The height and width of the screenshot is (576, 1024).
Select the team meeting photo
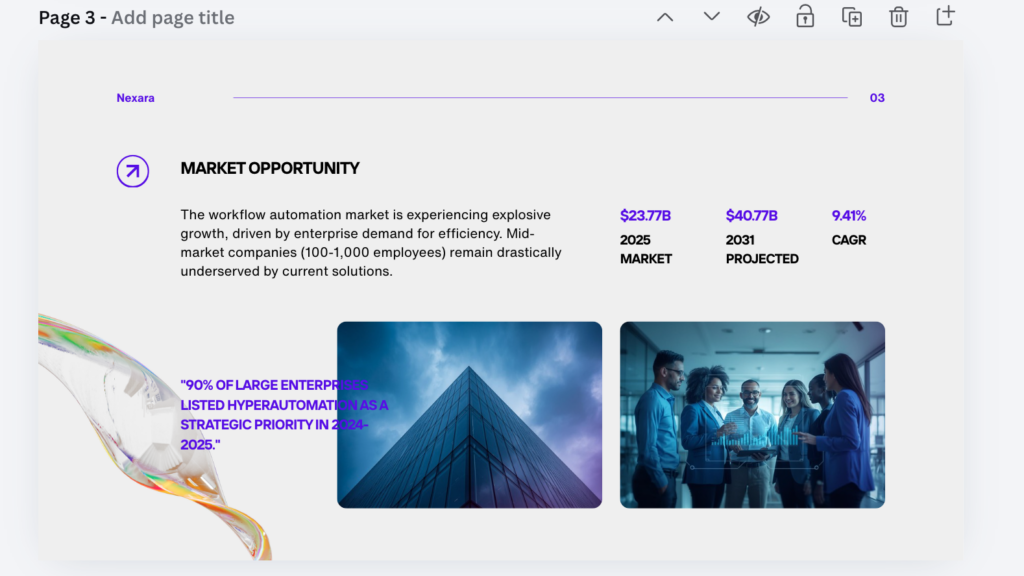(752, 414)
